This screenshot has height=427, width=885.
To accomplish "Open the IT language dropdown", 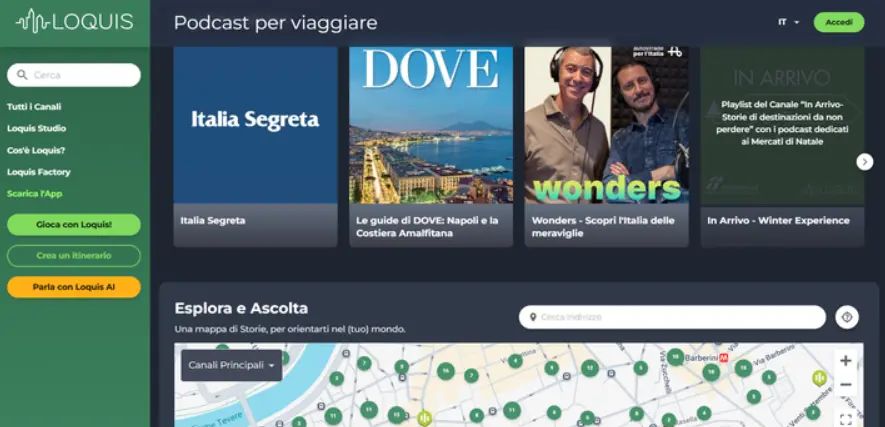I will (x=788, y=22).
